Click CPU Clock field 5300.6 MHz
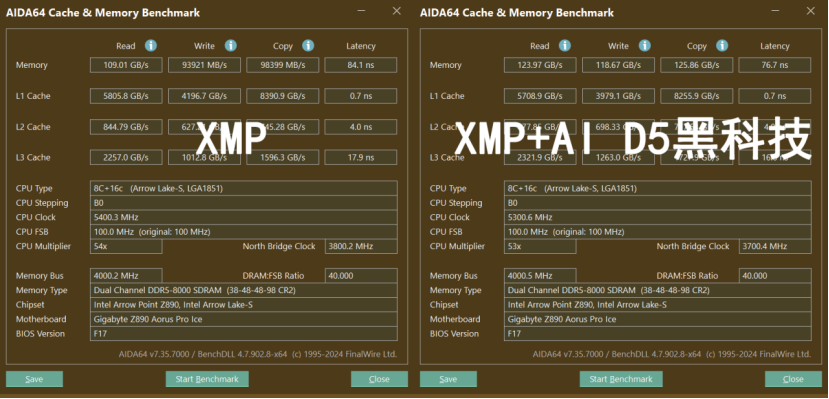 tap(658, 217)
